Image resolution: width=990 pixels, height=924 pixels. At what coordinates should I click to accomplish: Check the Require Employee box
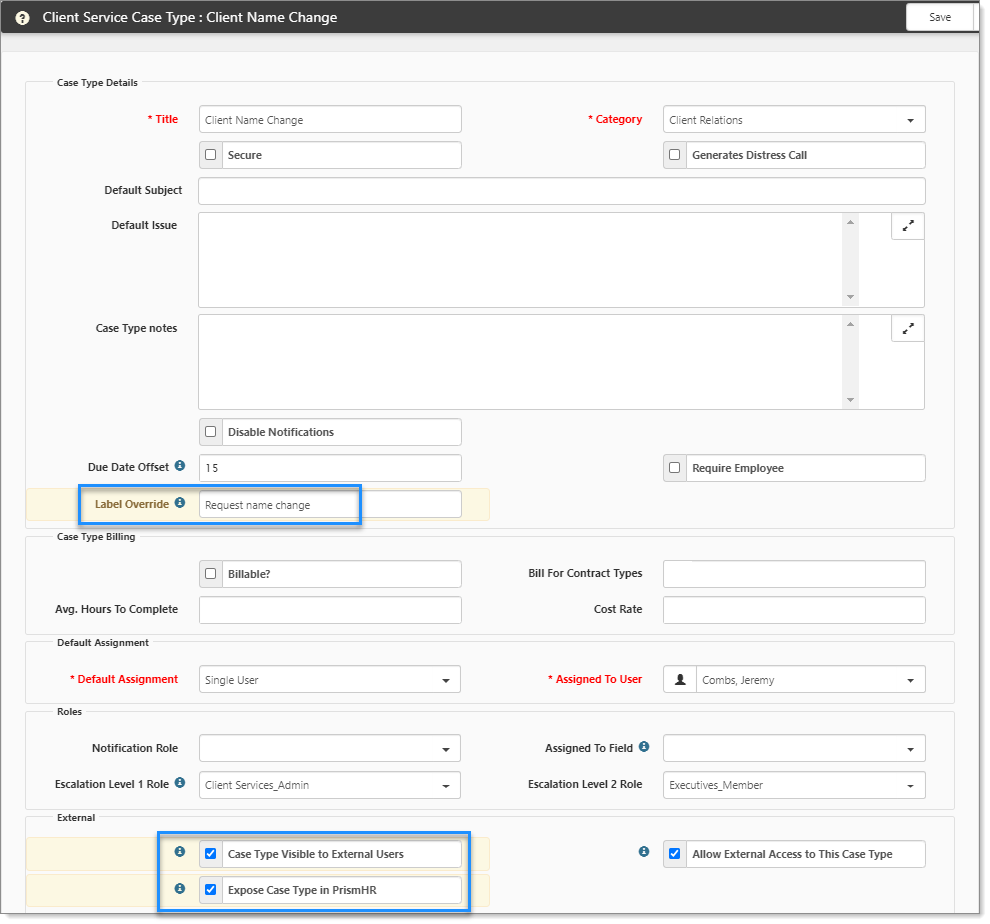pos(674,468)
